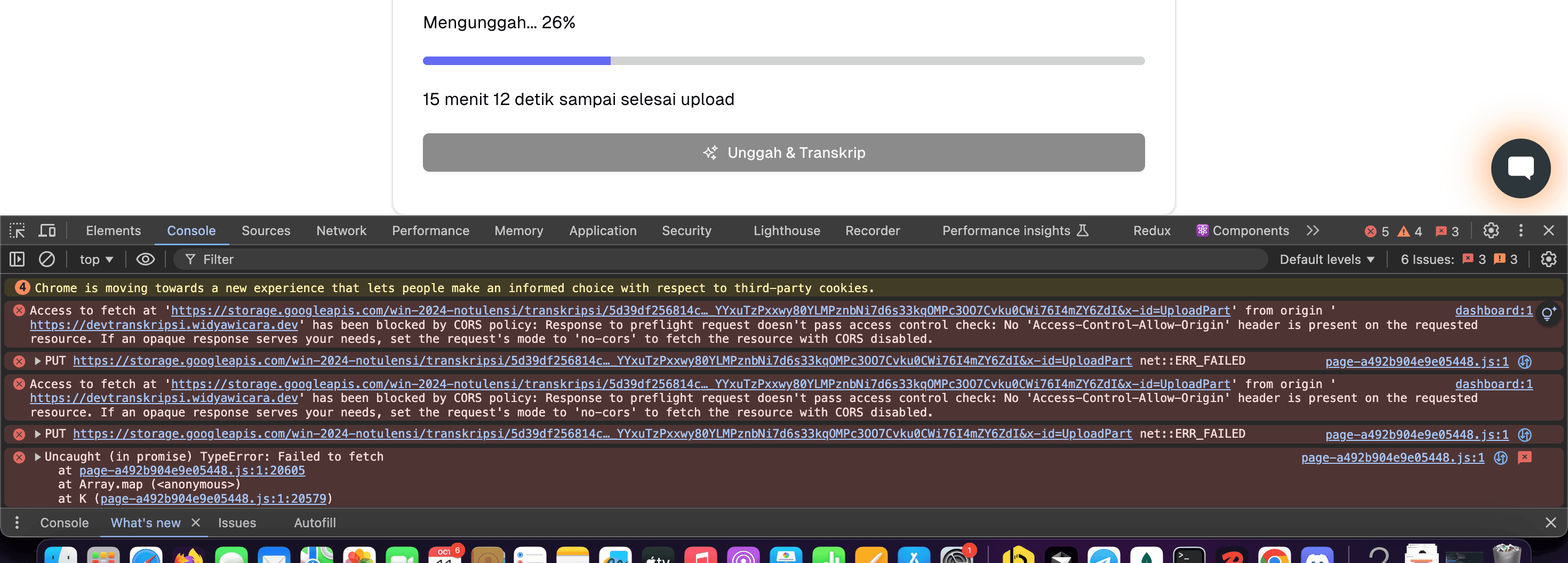1568x563 pixels.
Task: Open Google Chrome in the Dock
Action: tap(1274, 555)
